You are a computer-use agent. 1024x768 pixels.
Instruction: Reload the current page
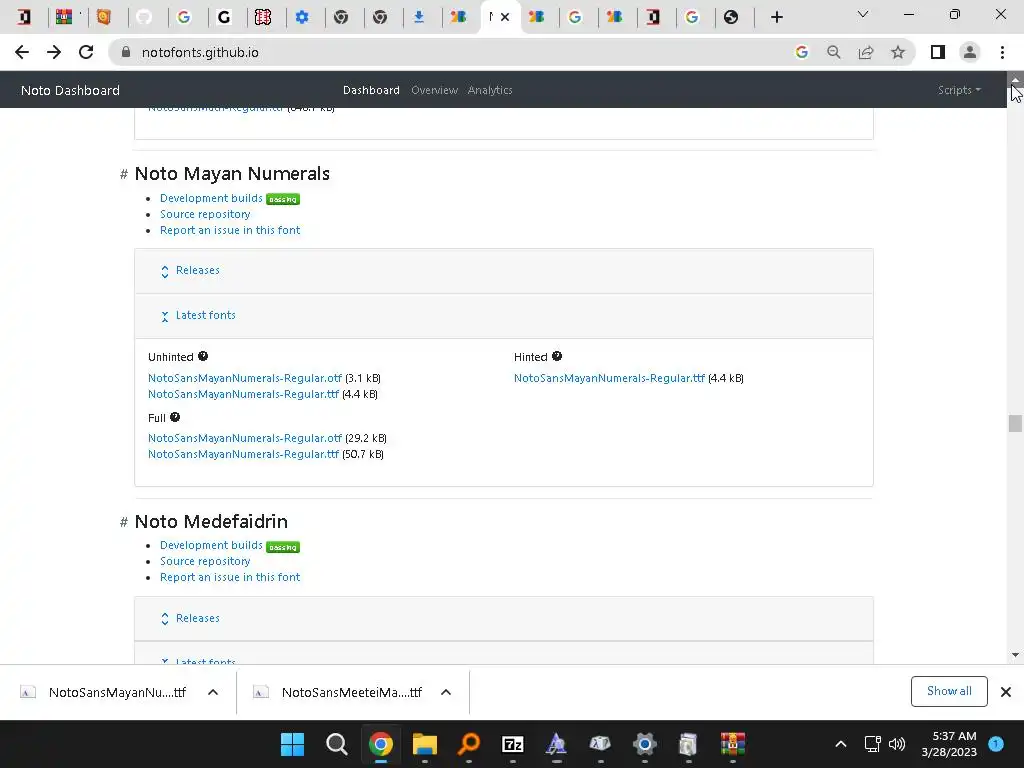pos(86,52)
